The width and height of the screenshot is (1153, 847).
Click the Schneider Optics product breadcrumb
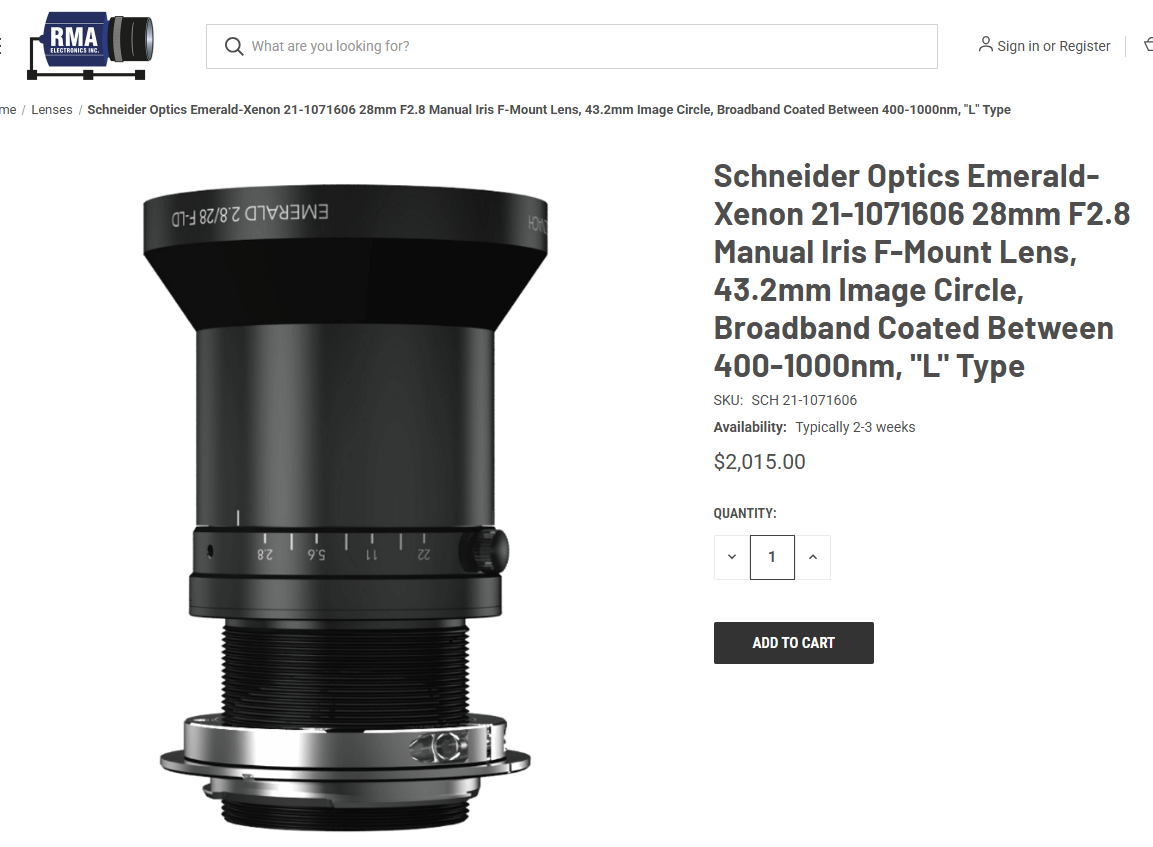[x=549, y=110]
